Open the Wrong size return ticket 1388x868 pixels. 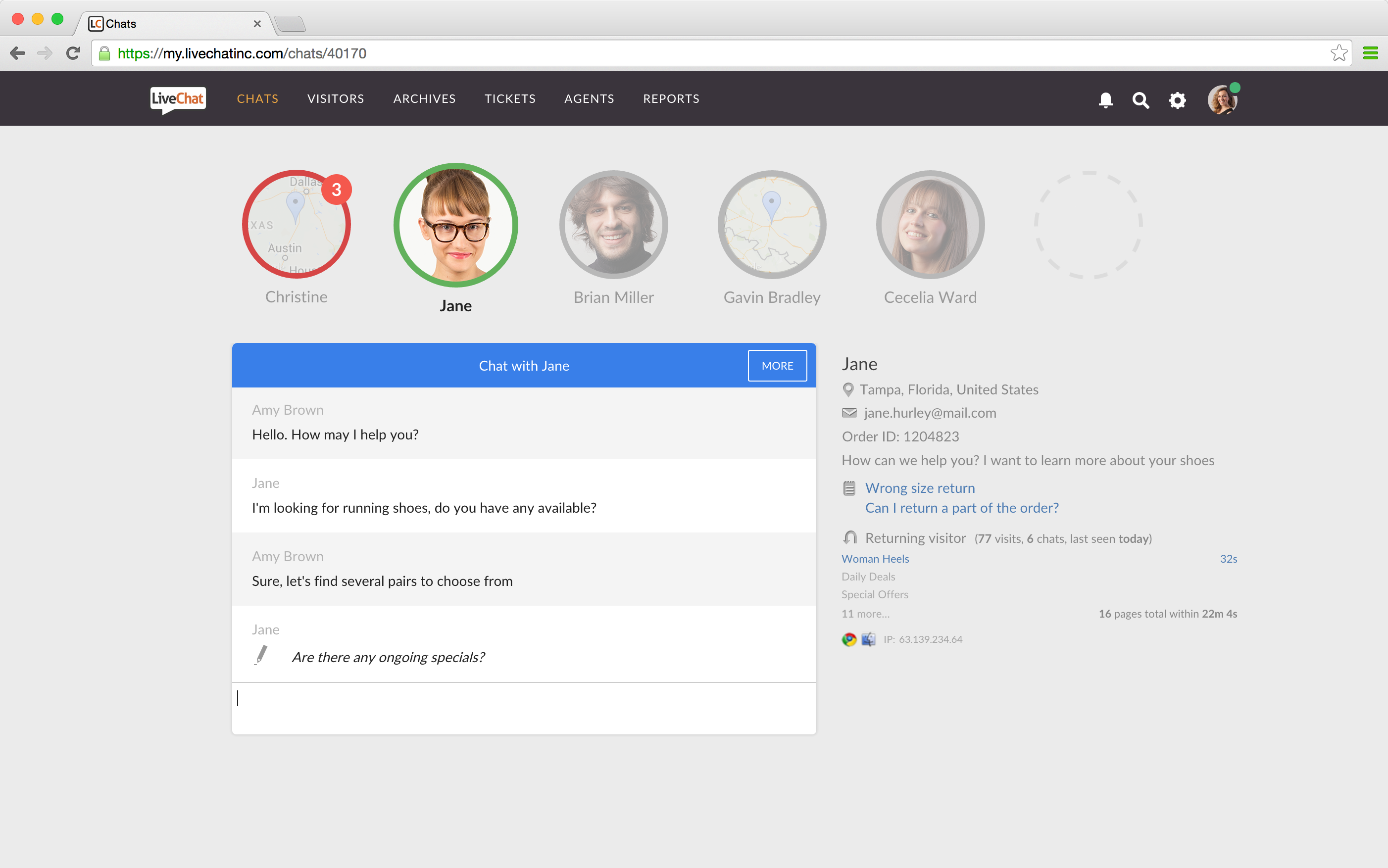tap(919, 488)
